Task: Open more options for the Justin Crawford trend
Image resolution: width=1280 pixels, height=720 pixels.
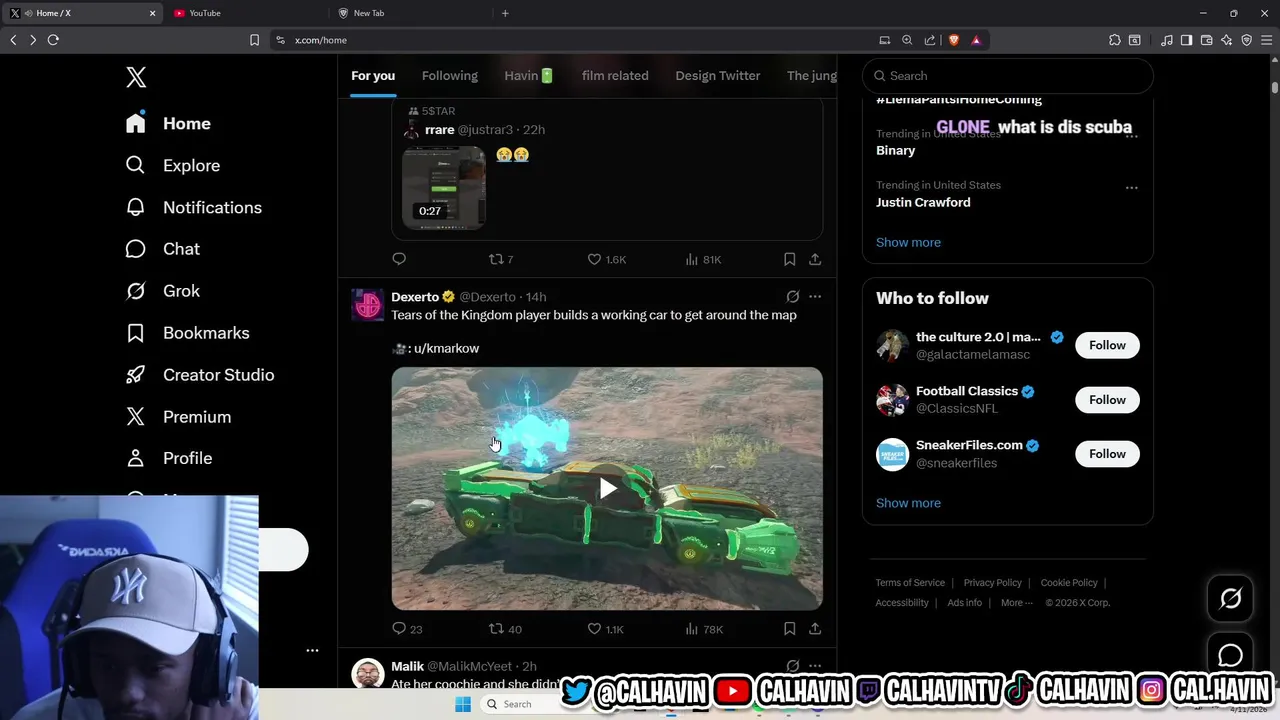Action: click(1131, 187)
